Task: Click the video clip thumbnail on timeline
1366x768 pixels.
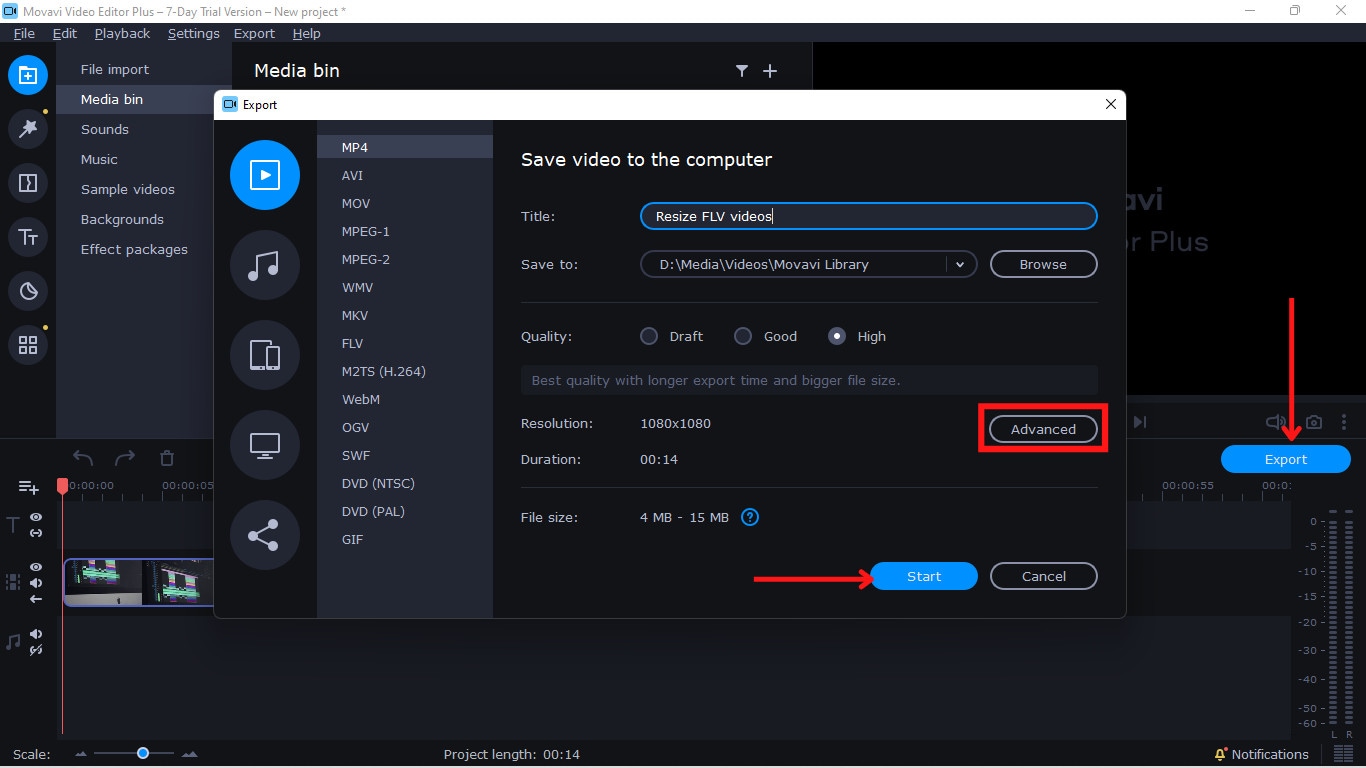Action: tap(139, 582)
